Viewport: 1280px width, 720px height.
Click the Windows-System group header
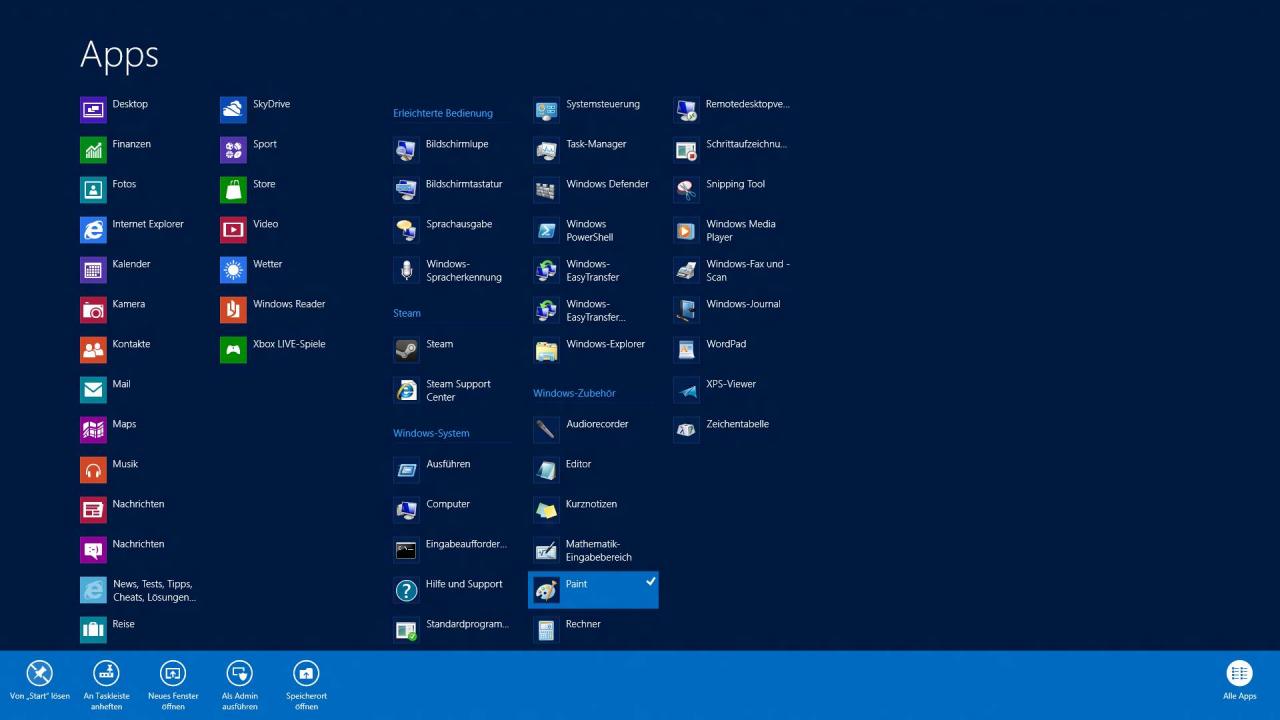pyautogui.click(x=431, y=433)
